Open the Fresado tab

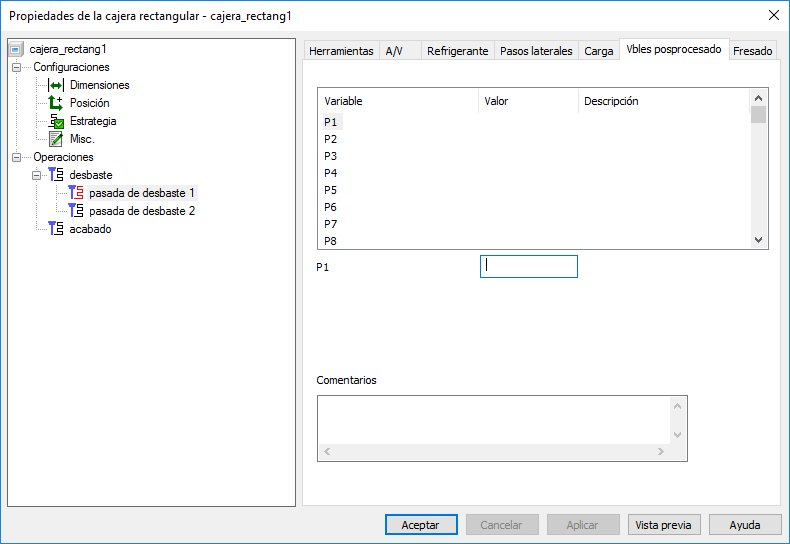pyautogui.click(x=753, y=51)
